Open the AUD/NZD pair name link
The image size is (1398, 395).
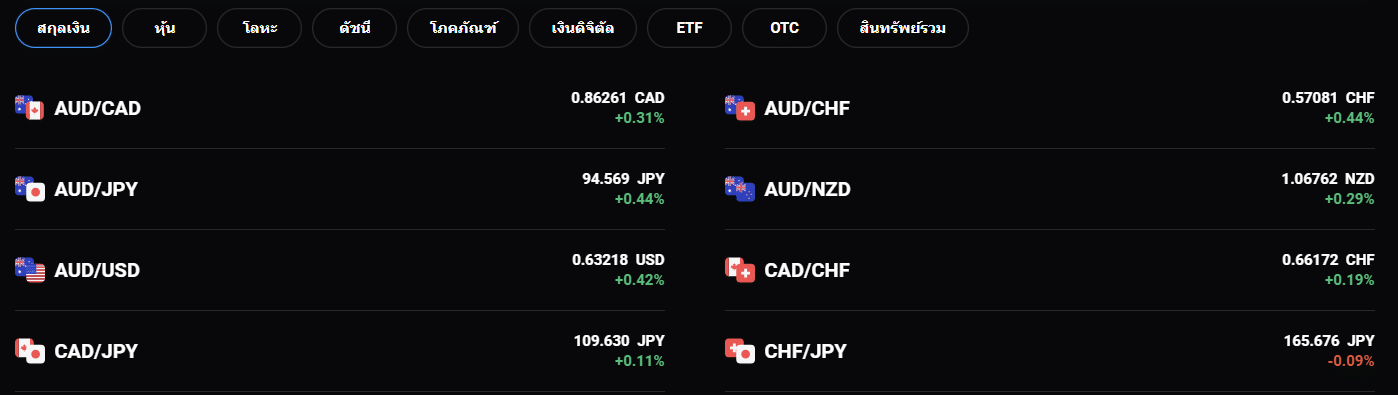click(x=807, y=189)
